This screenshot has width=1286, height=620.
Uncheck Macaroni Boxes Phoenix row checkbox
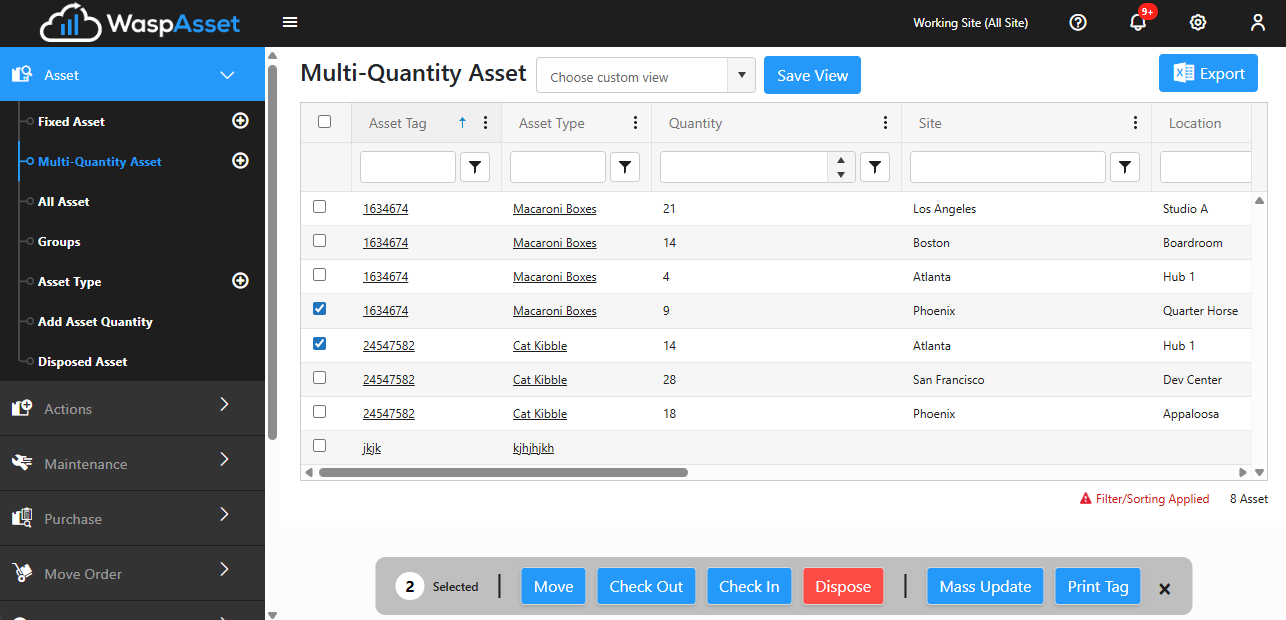pyautogui.click(x=320, y=309)
